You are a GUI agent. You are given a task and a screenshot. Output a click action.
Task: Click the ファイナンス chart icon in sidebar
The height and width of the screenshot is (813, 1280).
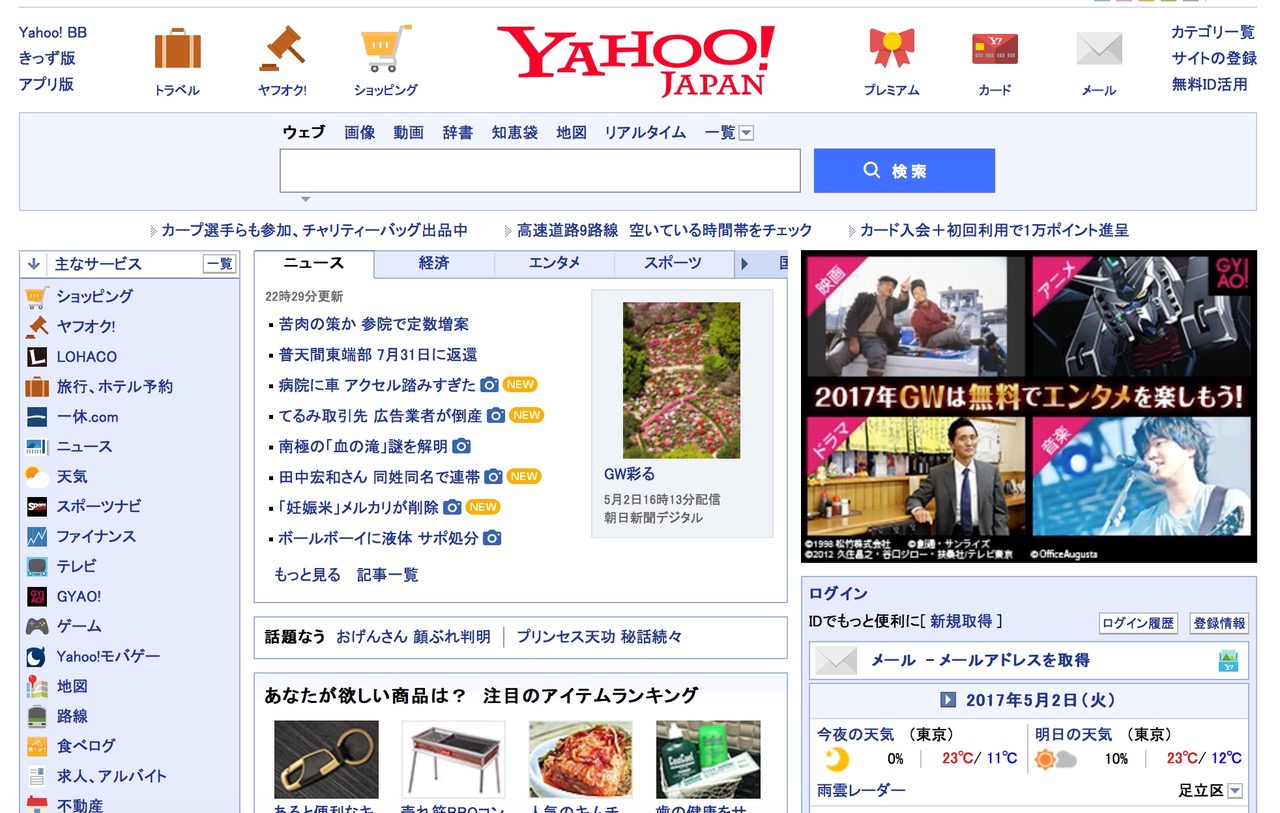[x=37, y=536]
